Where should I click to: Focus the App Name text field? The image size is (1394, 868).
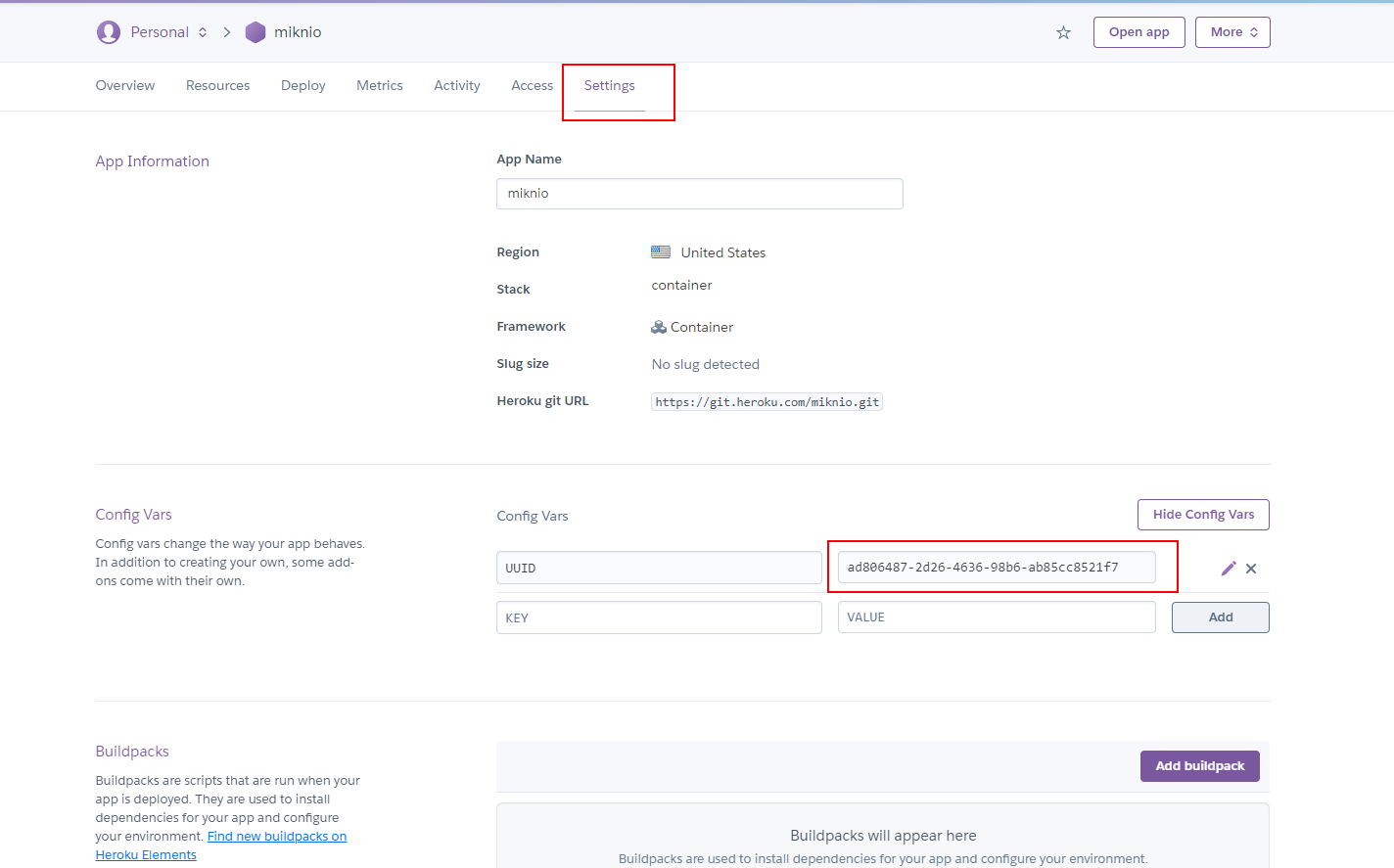(x=699, y=194)
